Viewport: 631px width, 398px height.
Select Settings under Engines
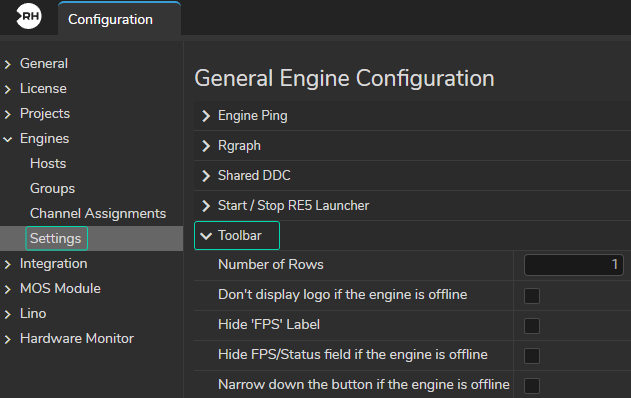click(x=56, y=238)
